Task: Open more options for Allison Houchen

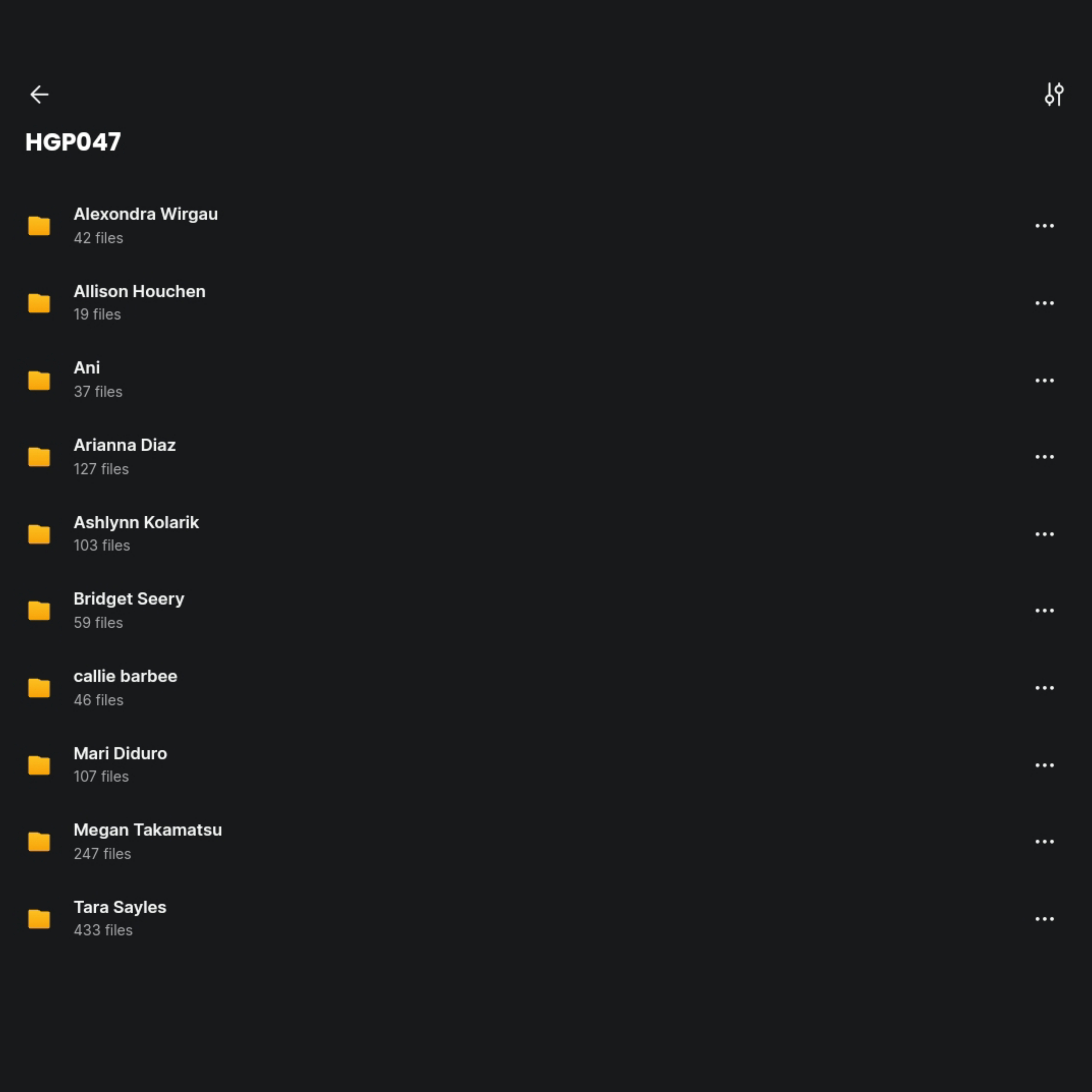Action: click(1044, 303)
